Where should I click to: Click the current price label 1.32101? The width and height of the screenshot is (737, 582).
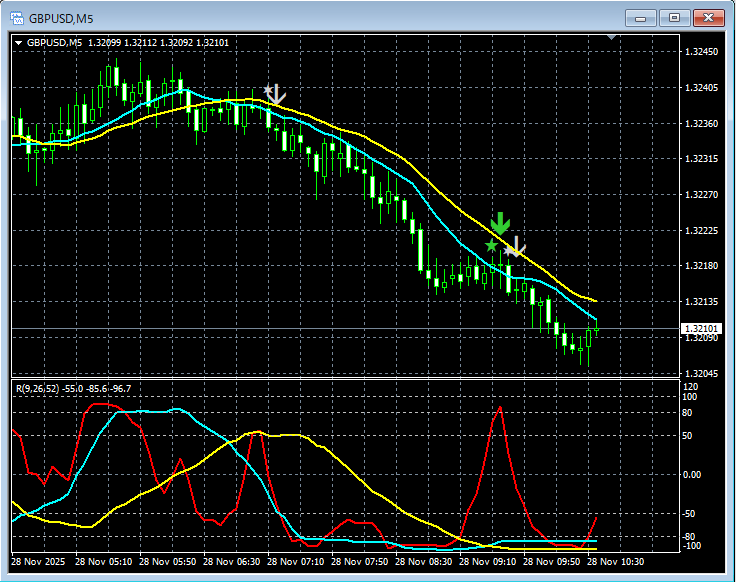[701, 329]
